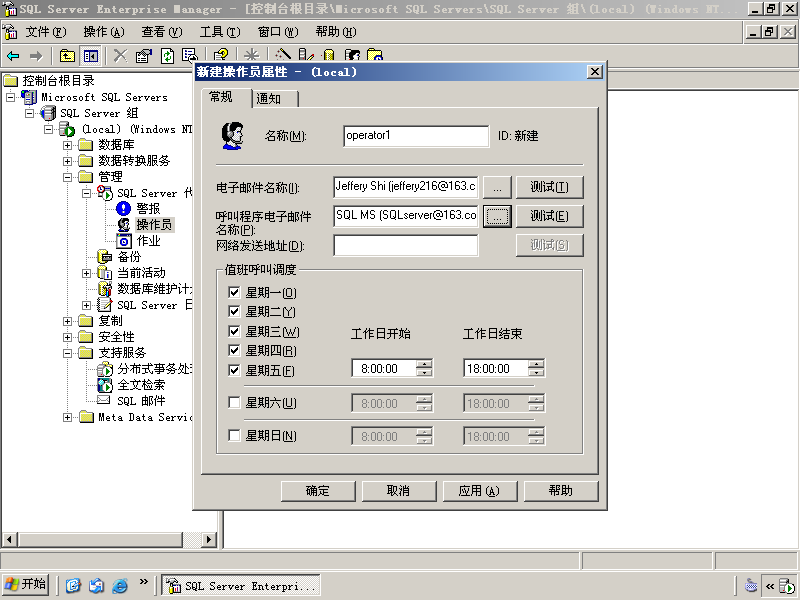Select the 数据库维护计划 tree node
Screen dimensions: 800x600
(x=155, y=289)
